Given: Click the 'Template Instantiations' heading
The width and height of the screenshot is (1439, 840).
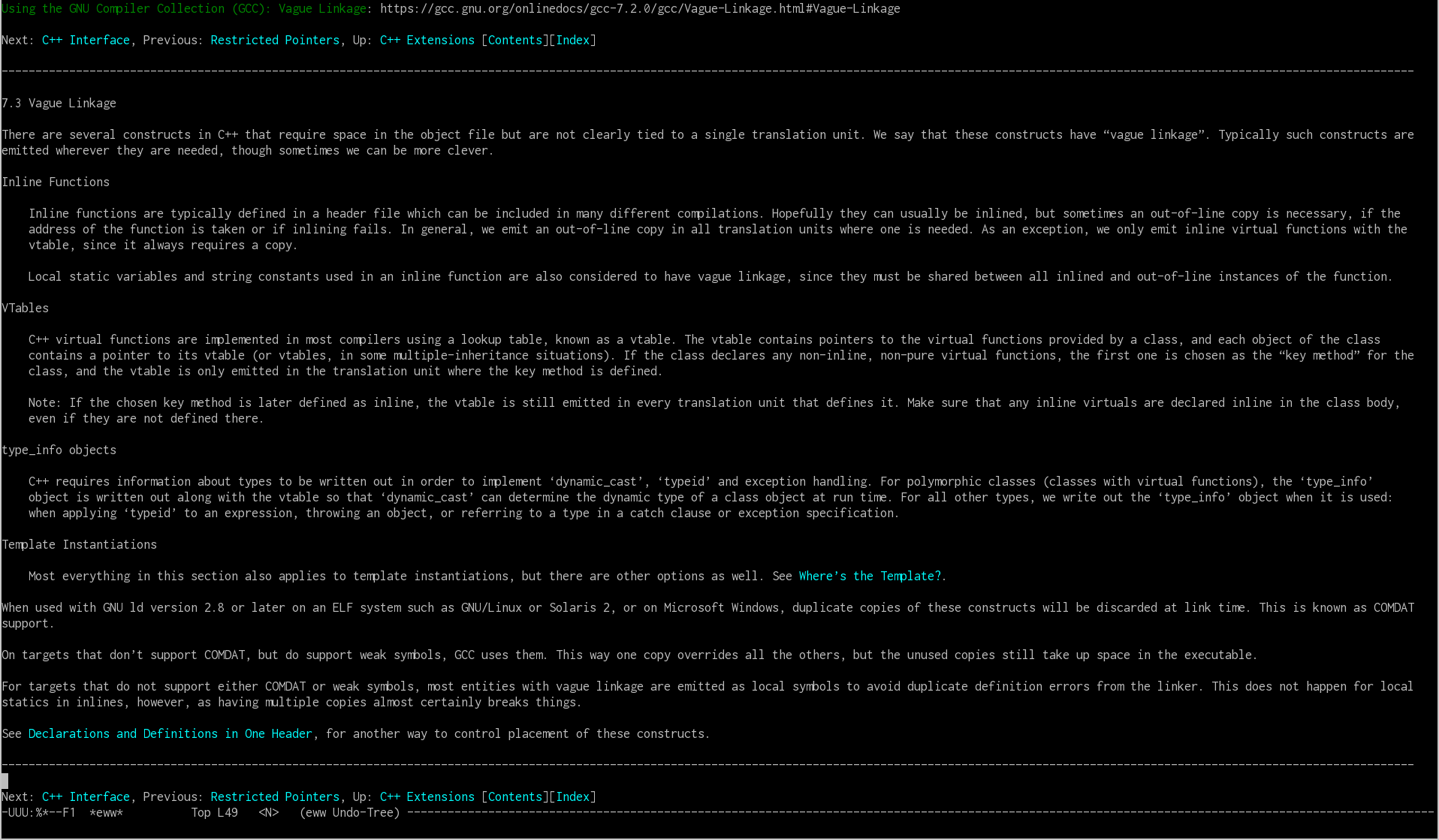Looking at the screenshot, I should (x=80, y=544).
